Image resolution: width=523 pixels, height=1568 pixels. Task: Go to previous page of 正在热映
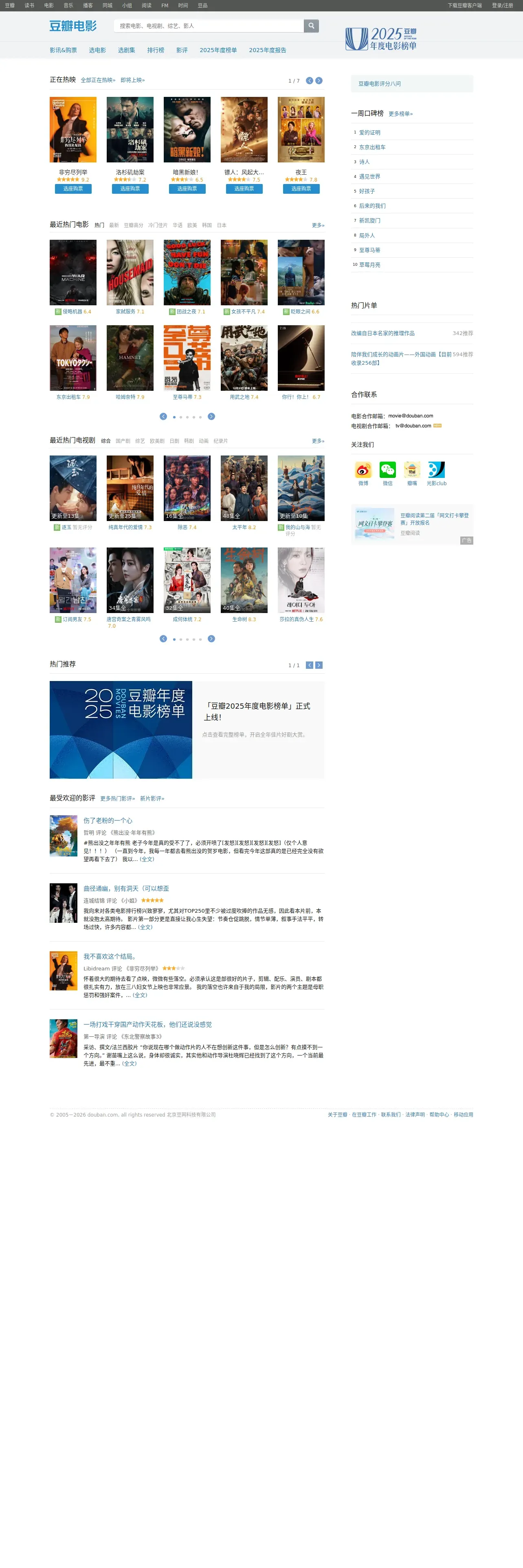(x=309, y=80)
